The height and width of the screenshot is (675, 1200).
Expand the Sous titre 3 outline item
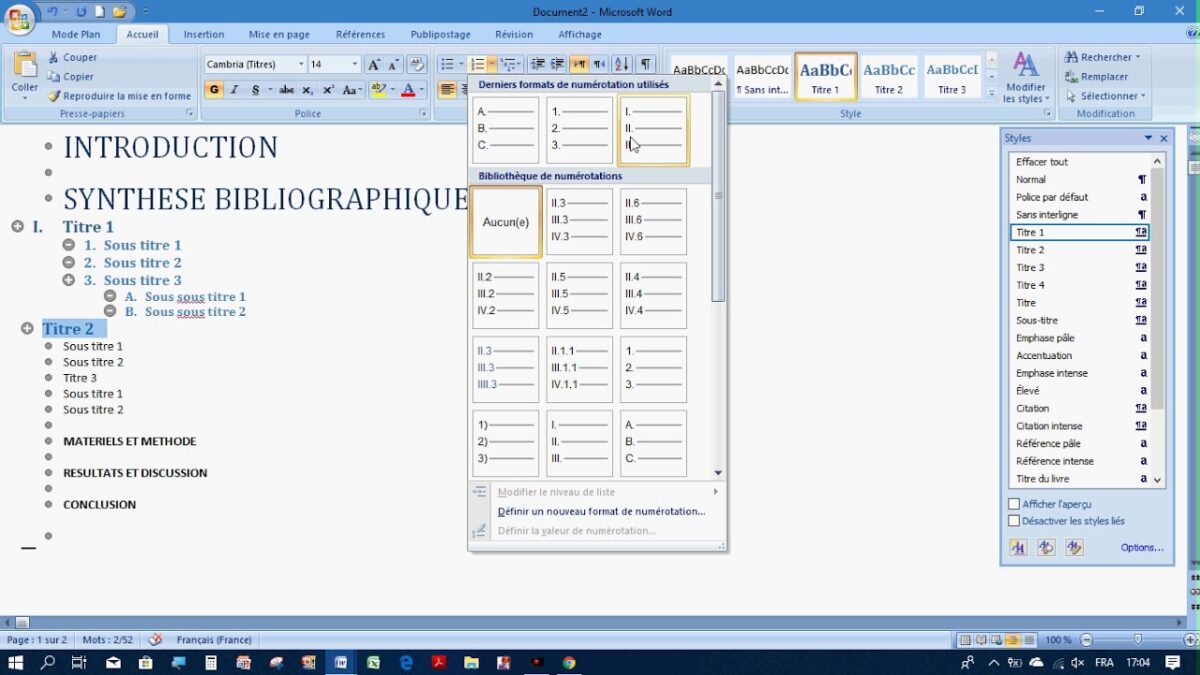[x=69, y=280]
